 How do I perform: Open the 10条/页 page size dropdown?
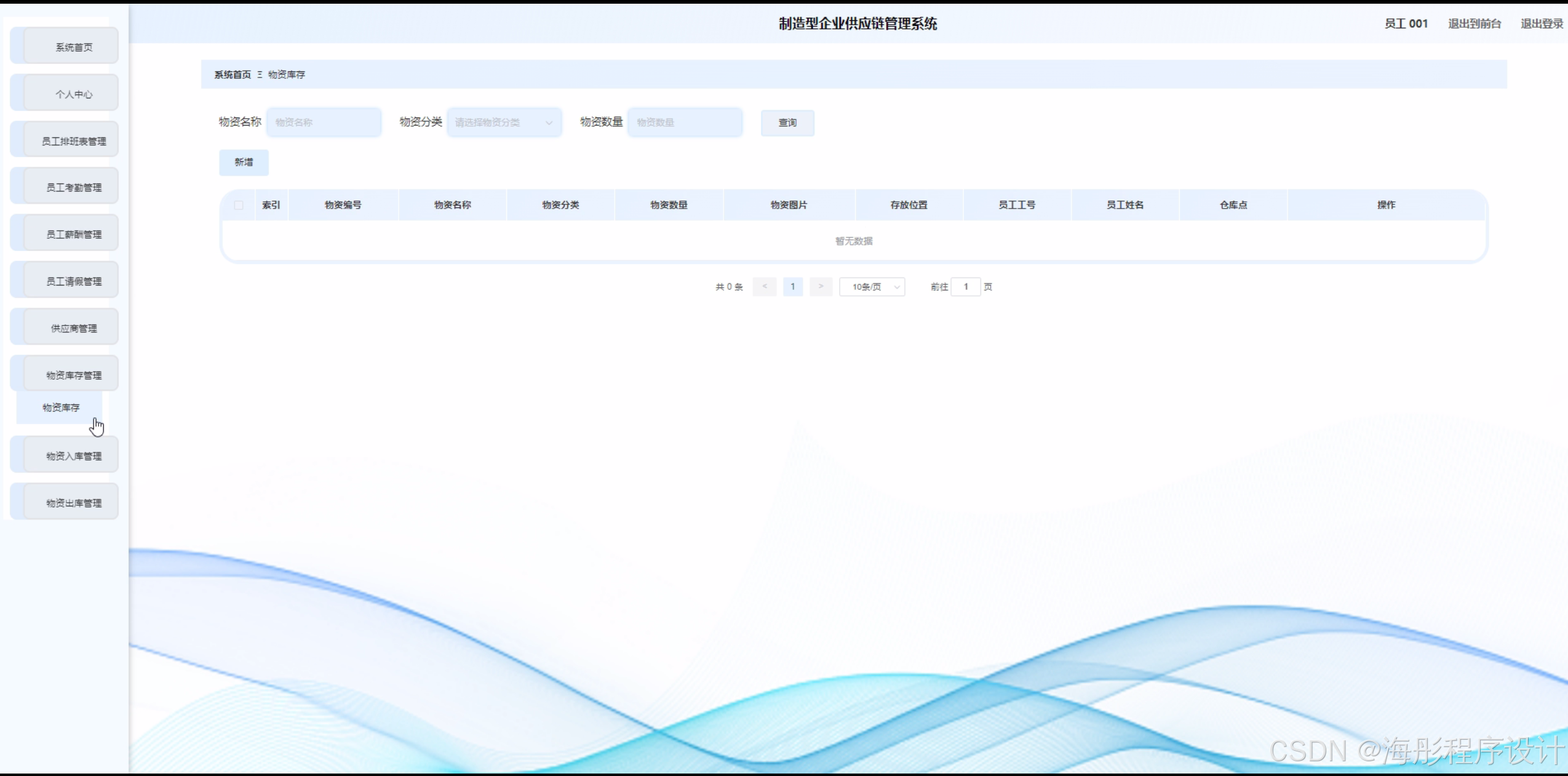click(x=872, y=287)
